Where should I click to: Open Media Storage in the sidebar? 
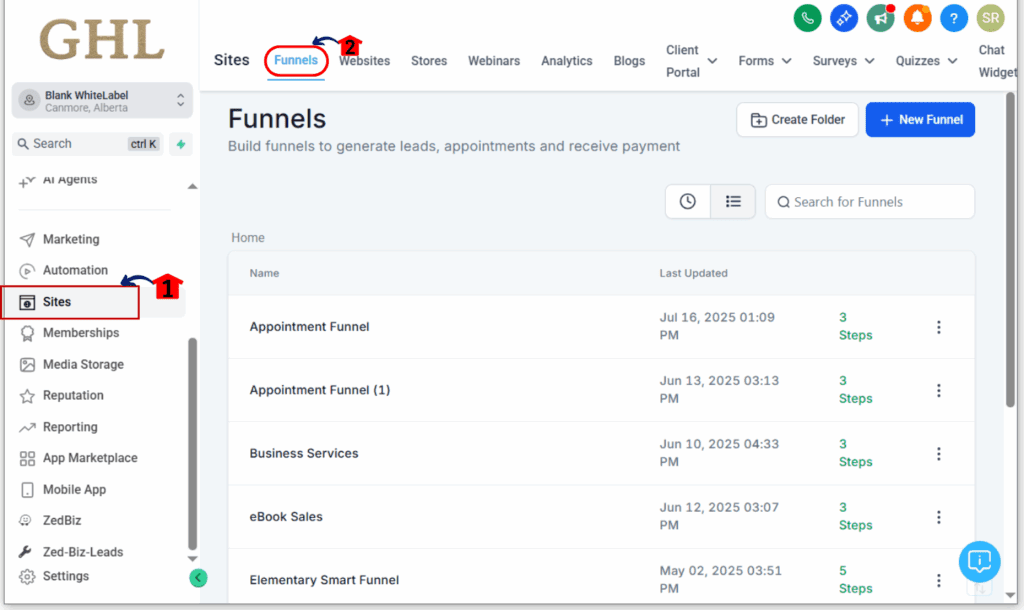pos(83,364)
